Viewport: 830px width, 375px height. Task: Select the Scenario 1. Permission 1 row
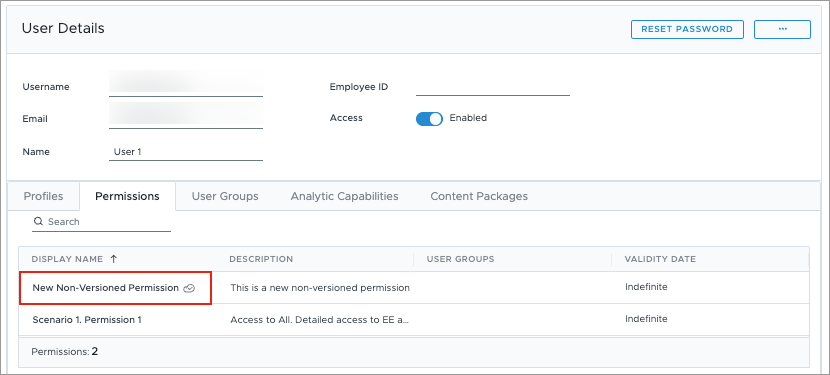(x=413, y=319)
